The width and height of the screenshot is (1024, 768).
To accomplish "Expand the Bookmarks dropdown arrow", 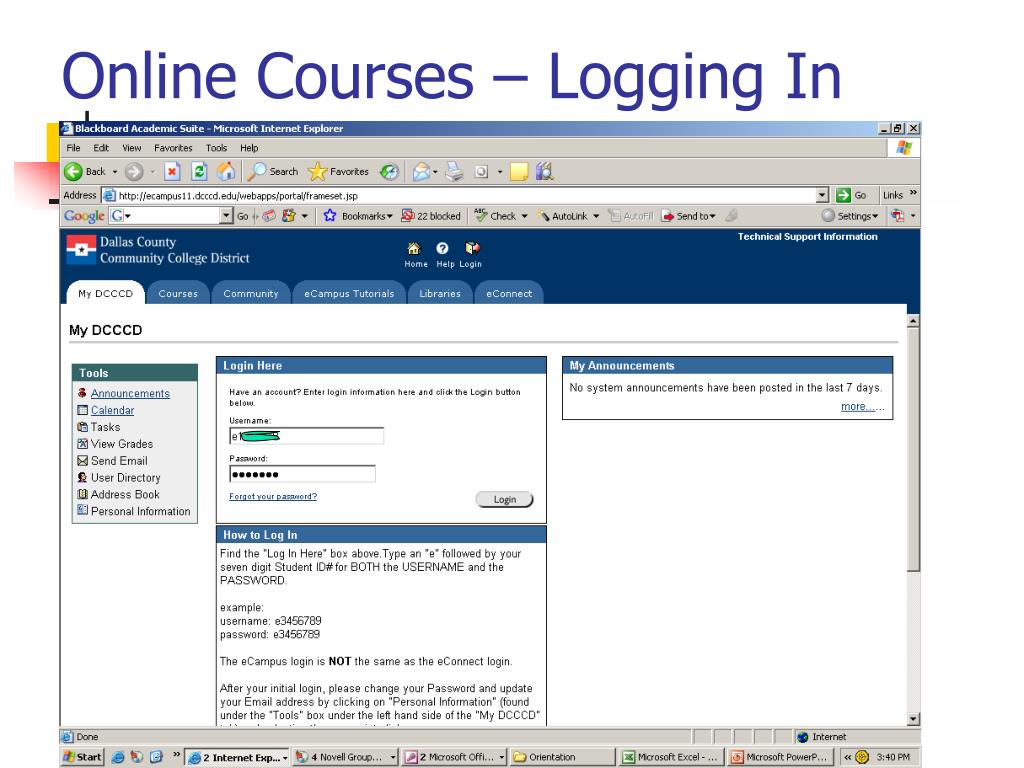I will pyautogui.click(x=389, y=216).
